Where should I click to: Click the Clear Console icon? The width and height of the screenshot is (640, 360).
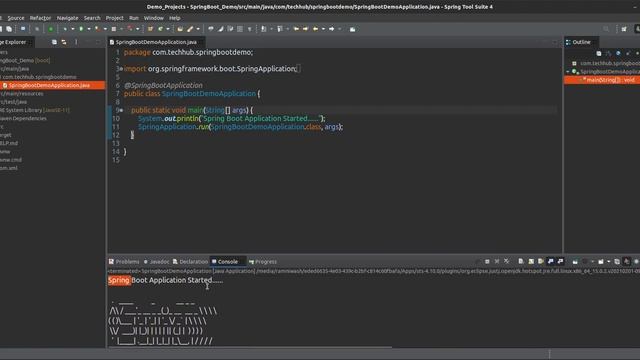[521, 262]
